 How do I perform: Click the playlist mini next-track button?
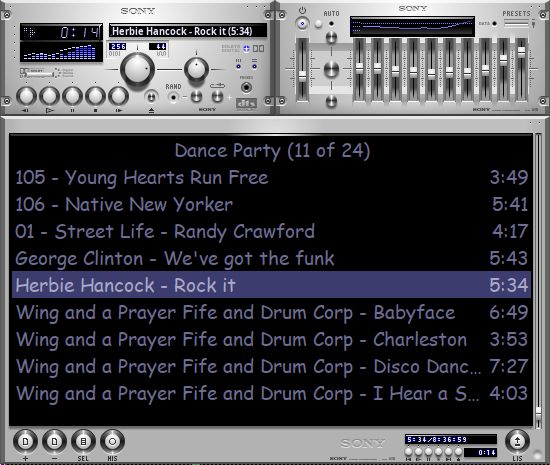tap(448, 452)
